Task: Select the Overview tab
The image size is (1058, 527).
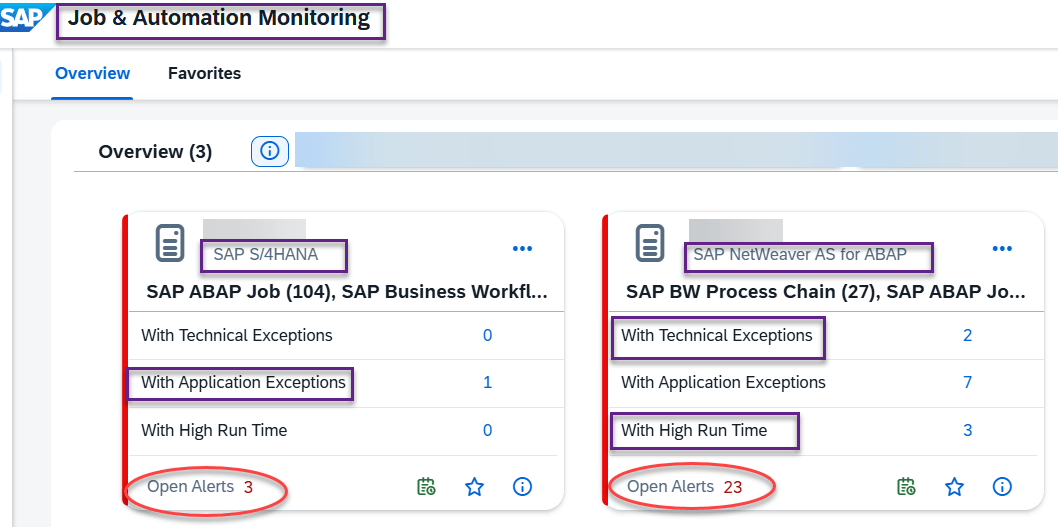Action: (x=92, y=73)
